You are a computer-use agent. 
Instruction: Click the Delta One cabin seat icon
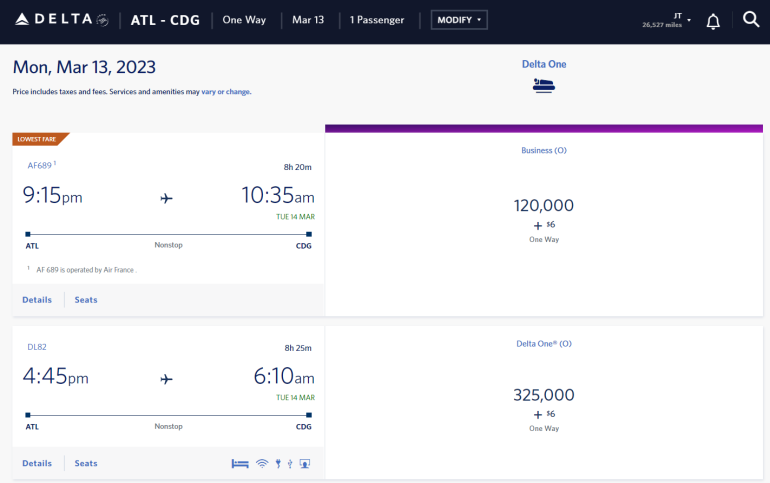pyautogui.click(x=544, y=85)
